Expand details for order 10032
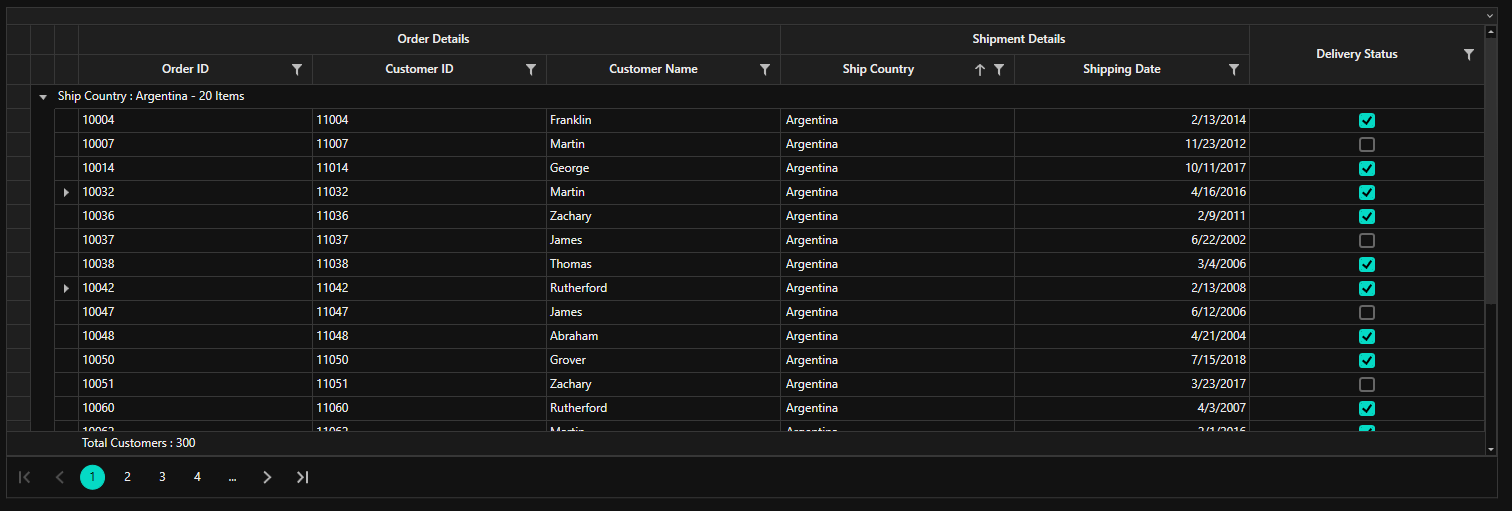 66,192
